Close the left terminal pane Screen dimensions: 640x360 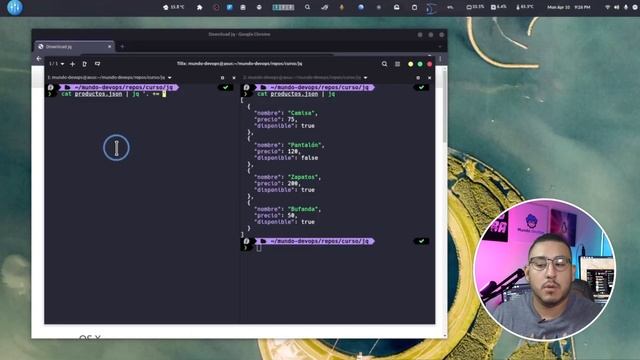[x=234, y=78]
